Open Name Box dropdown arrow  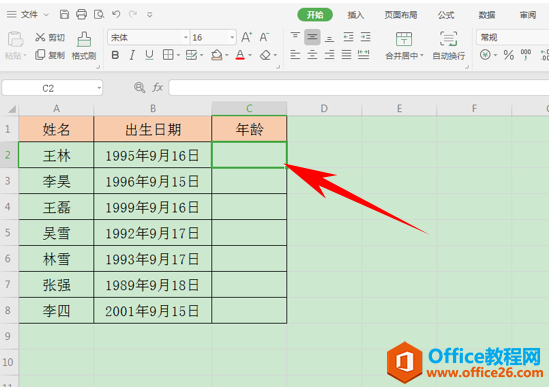(x=99, y=88)
